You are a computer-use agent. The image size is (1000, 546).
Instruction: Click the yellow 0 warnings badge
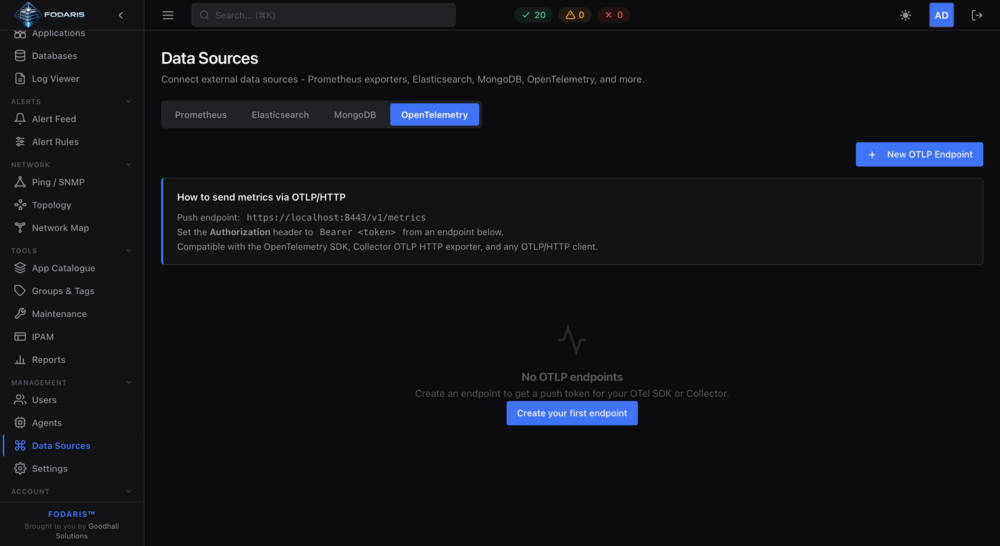tap(575, 15)
